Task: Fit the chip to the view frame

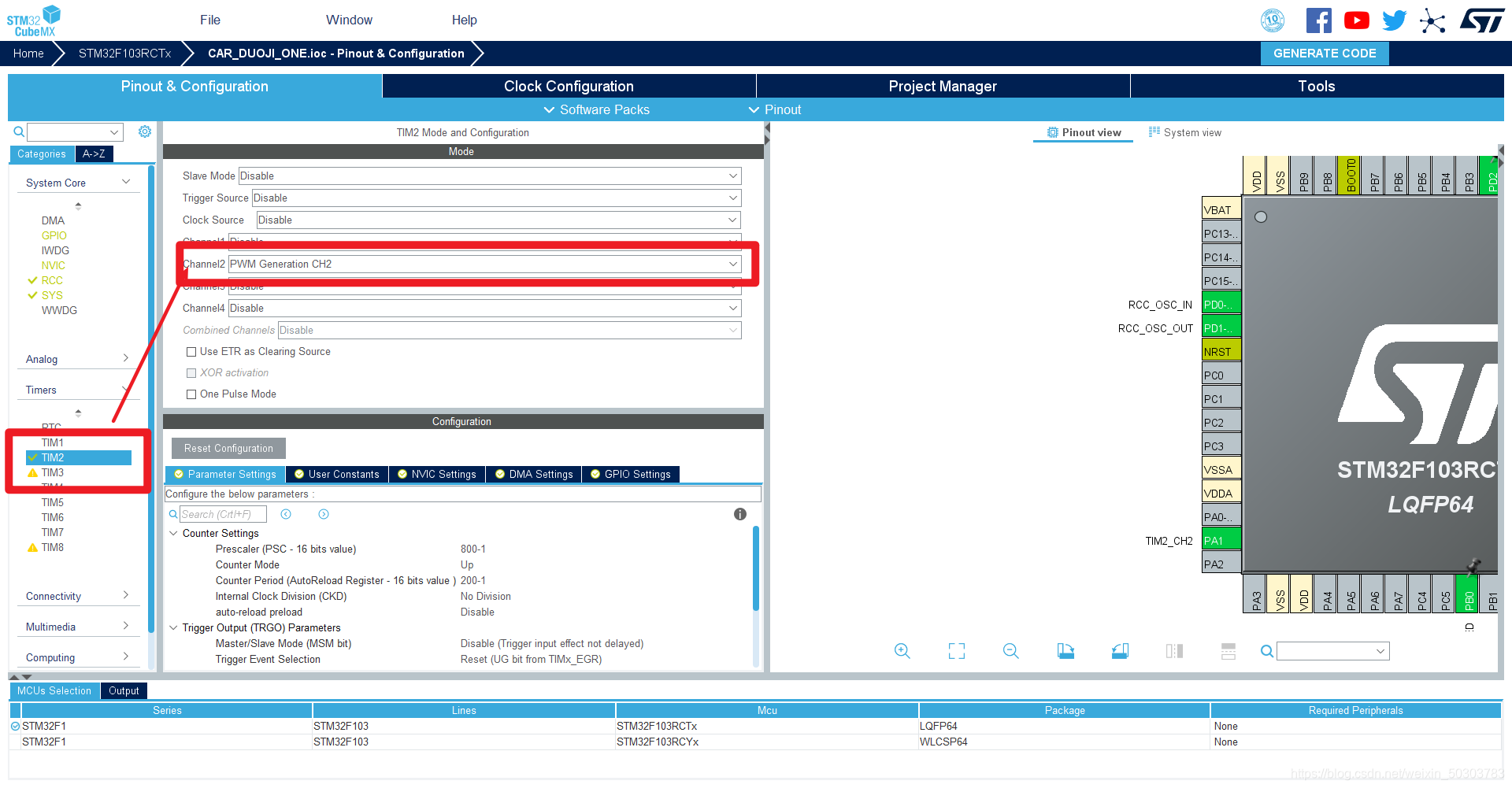Action: click(957, 651)
